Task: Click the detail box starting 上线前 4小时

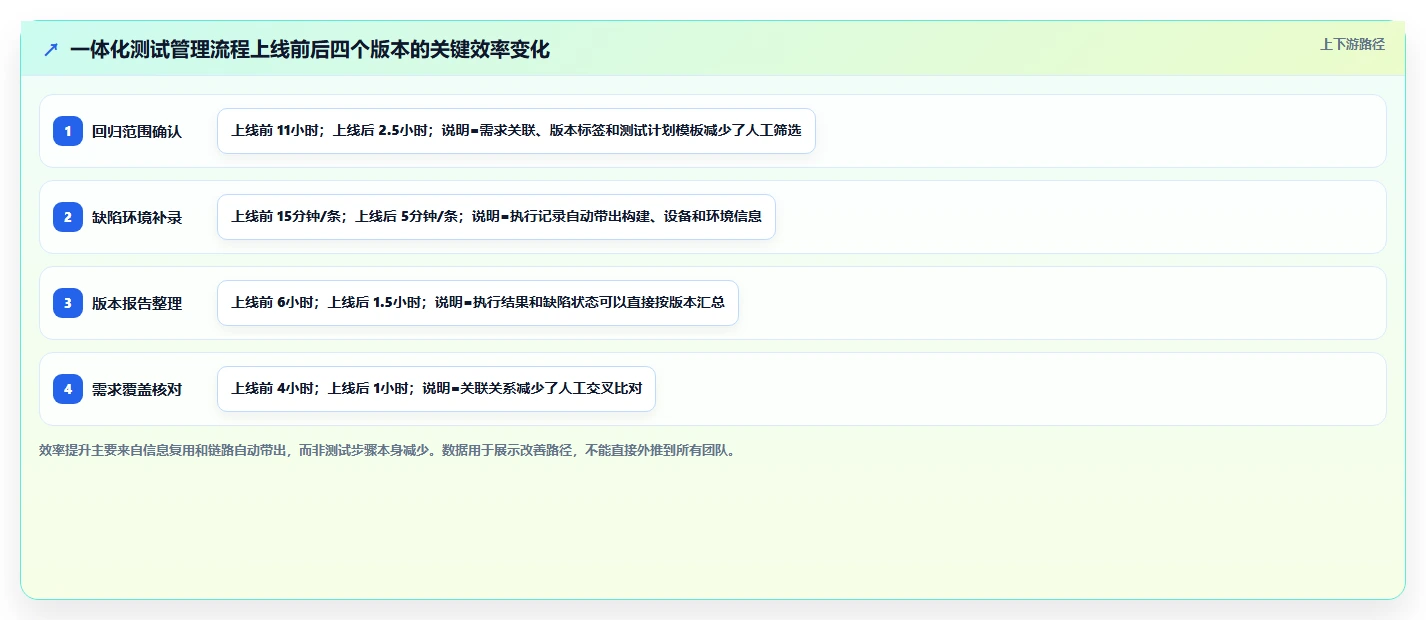Action: point(436,389)
